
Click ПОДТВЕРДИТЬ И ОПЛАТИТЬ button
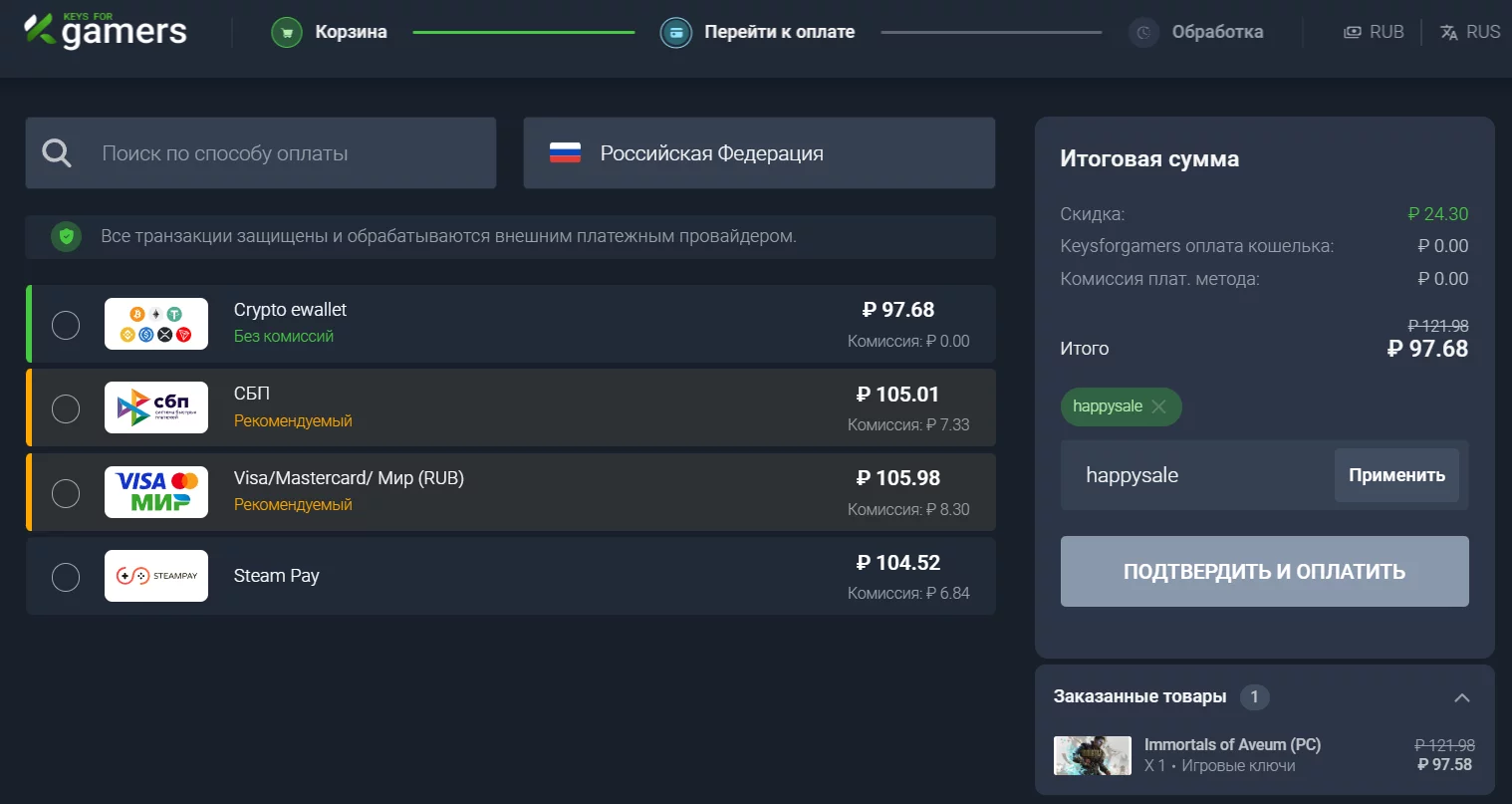(x=1264, y=571)
